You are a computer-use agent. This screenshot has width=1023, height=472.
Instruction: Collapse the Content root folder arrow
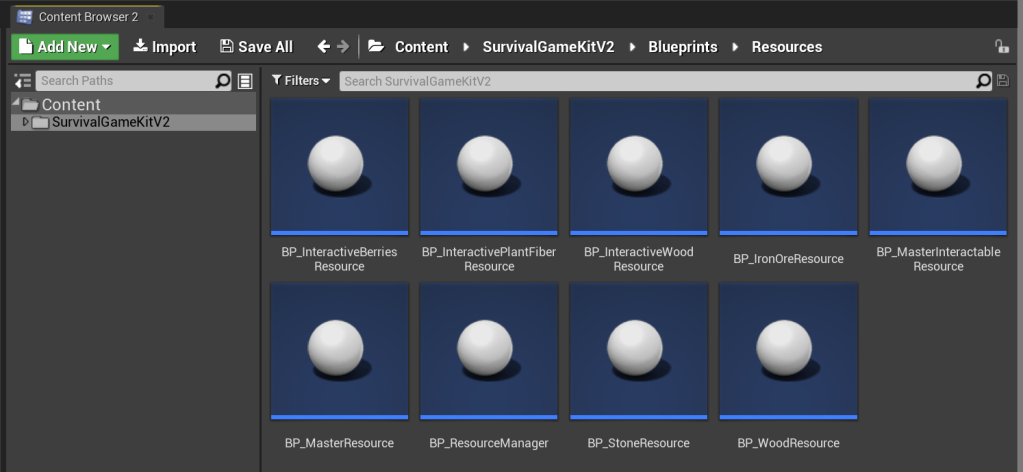pyautogui.click(x=16, y=104)
